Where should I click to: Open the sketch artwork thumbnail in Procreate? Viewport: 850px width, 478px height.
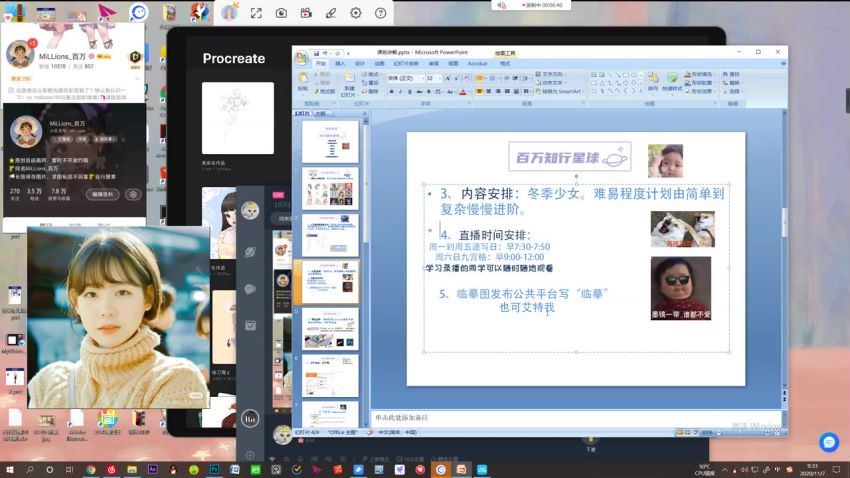238,118
